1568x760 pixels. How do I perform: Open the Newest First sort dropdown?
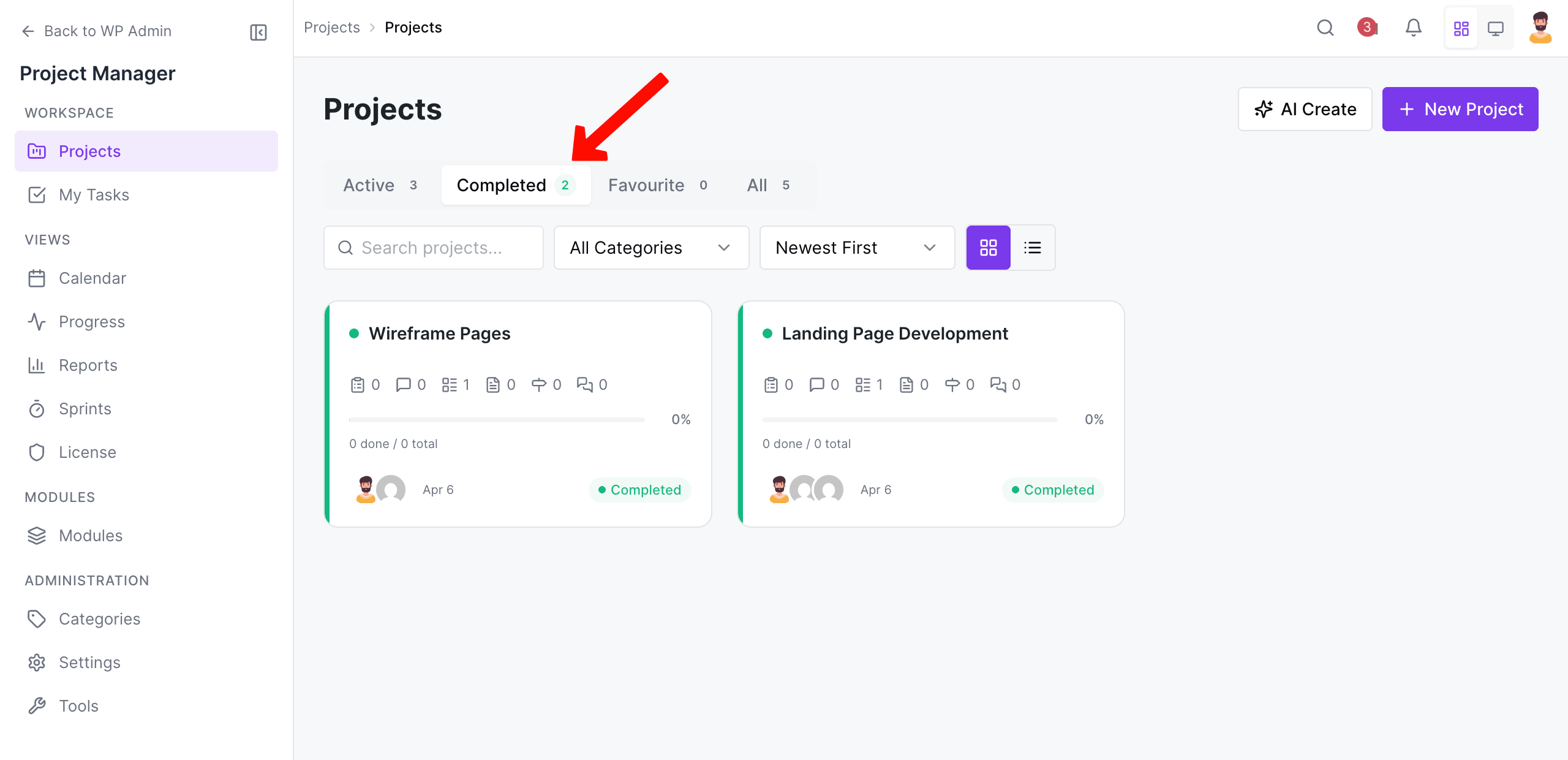tap(857, 248)
